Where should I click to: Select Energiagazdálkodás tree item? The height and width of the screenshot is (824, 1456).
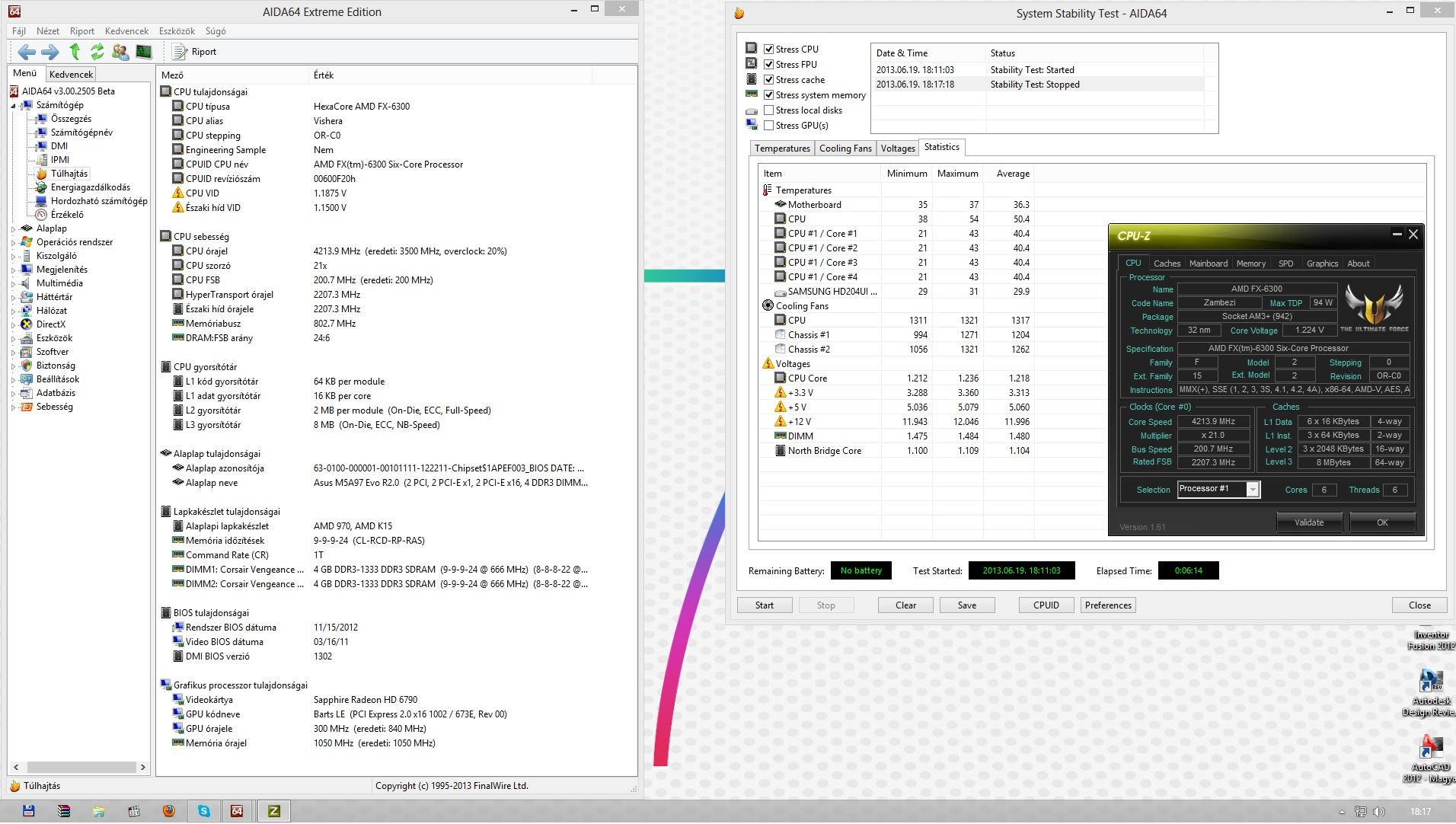(90, 187)
